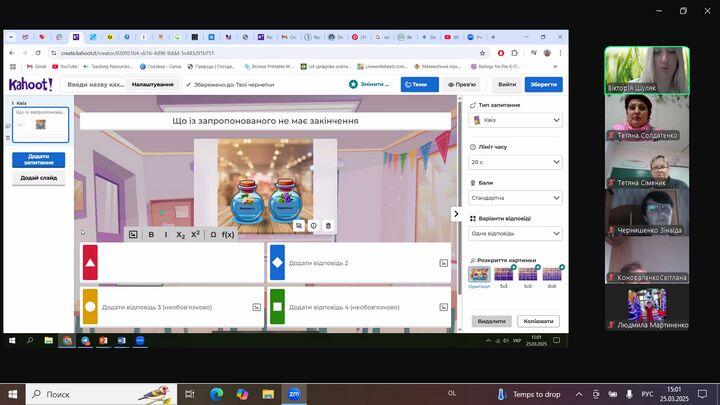720x405 pixels.
Task: Bookmark this page with the star icon
Action: pos(482,53)
